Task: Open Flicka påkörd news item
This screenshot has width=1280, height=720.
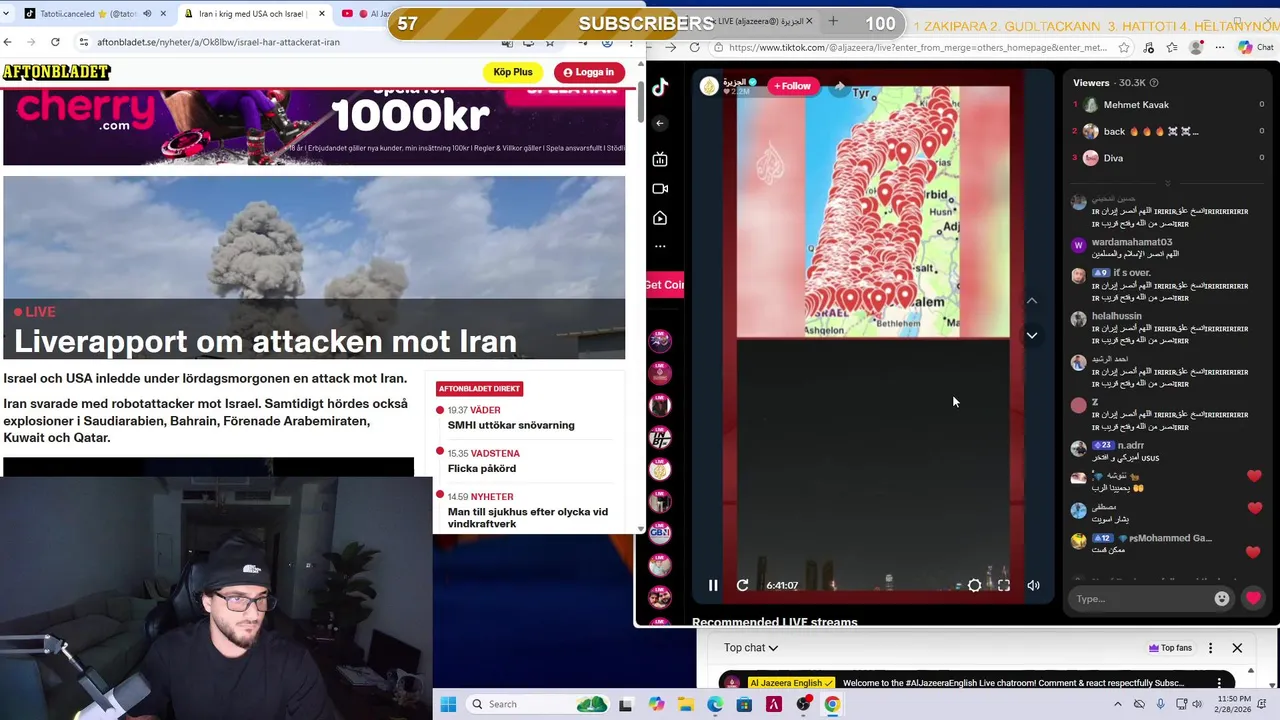Action: (x=482, y=468)
